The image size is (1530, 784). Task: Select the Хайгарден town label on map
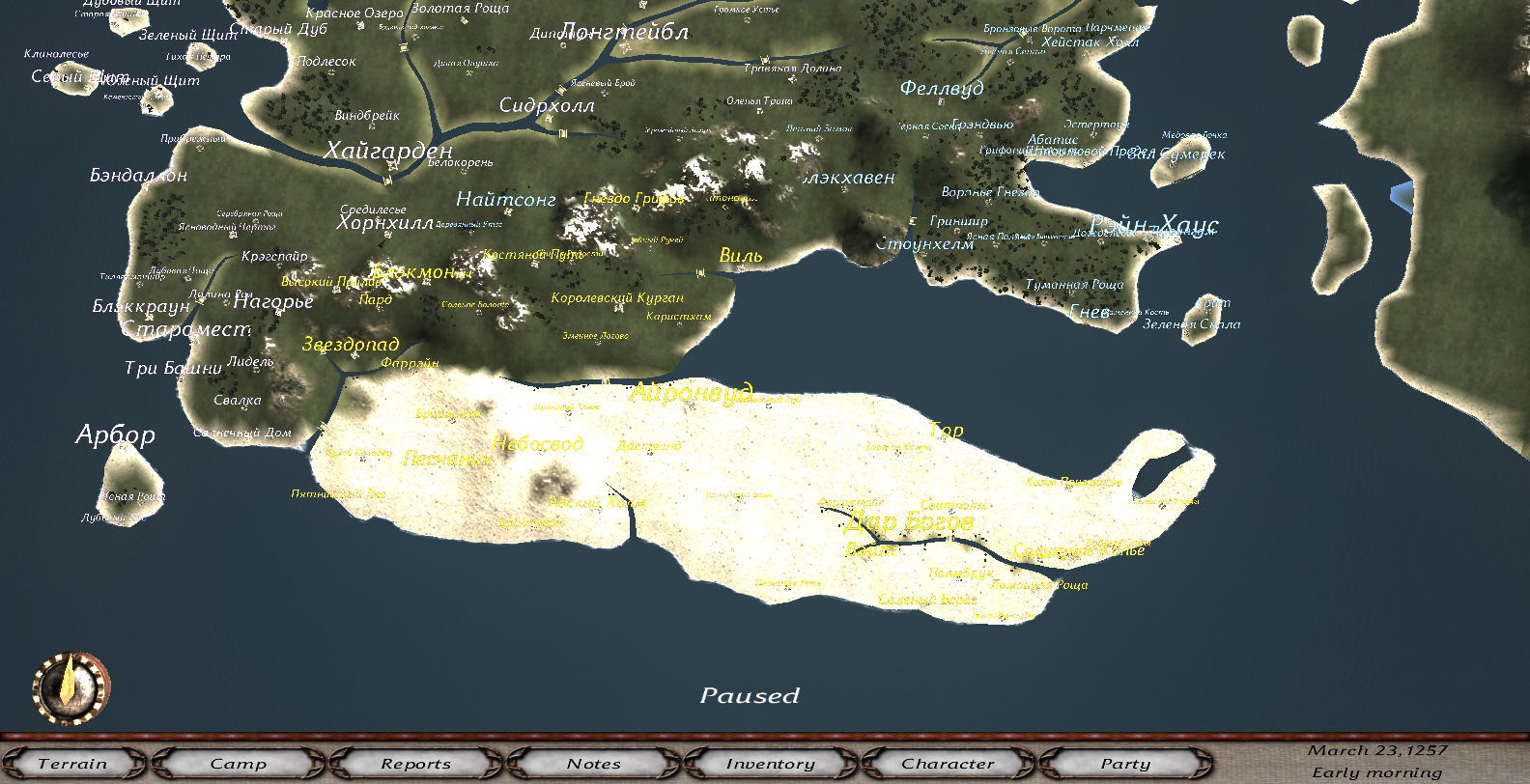(x=388, y=151)
